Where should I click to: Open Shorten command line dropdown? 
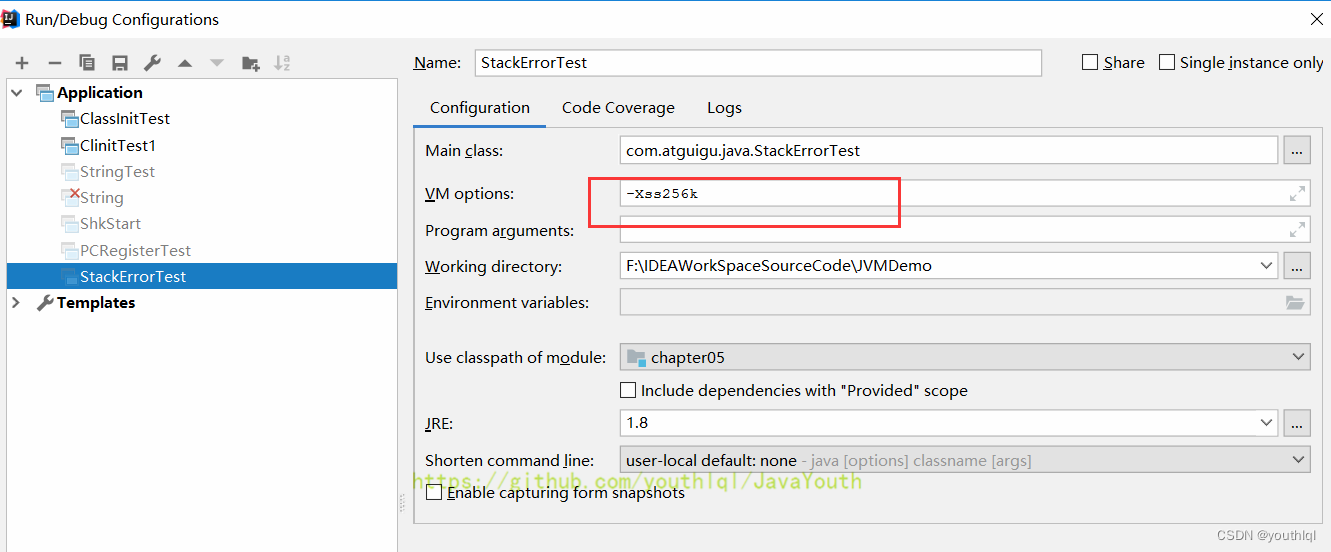pyautogui.click(x=1298, y=460)
